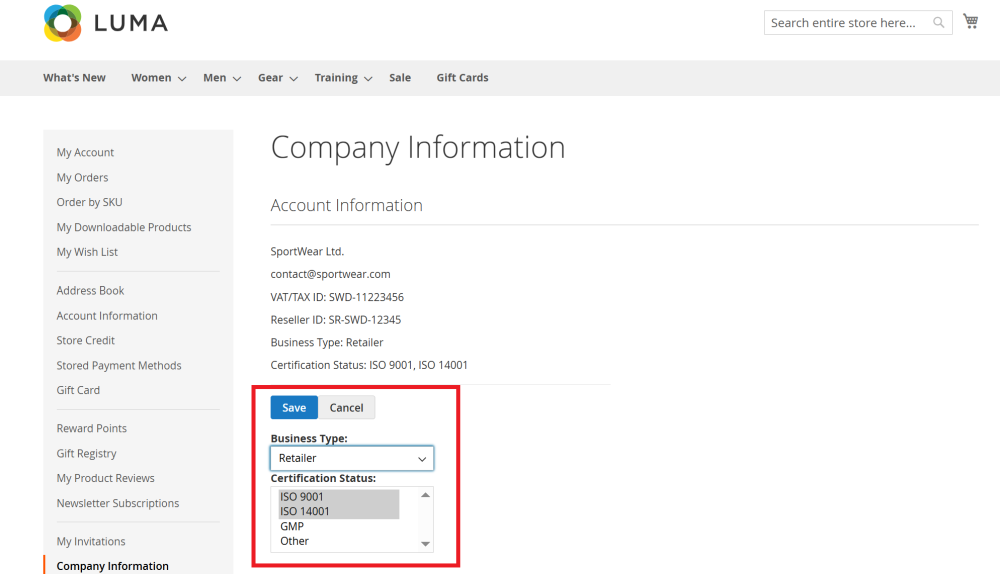Screen dimensions: 1000x574
Task: Expand the Men menu chevron
Action: [237, 78]
